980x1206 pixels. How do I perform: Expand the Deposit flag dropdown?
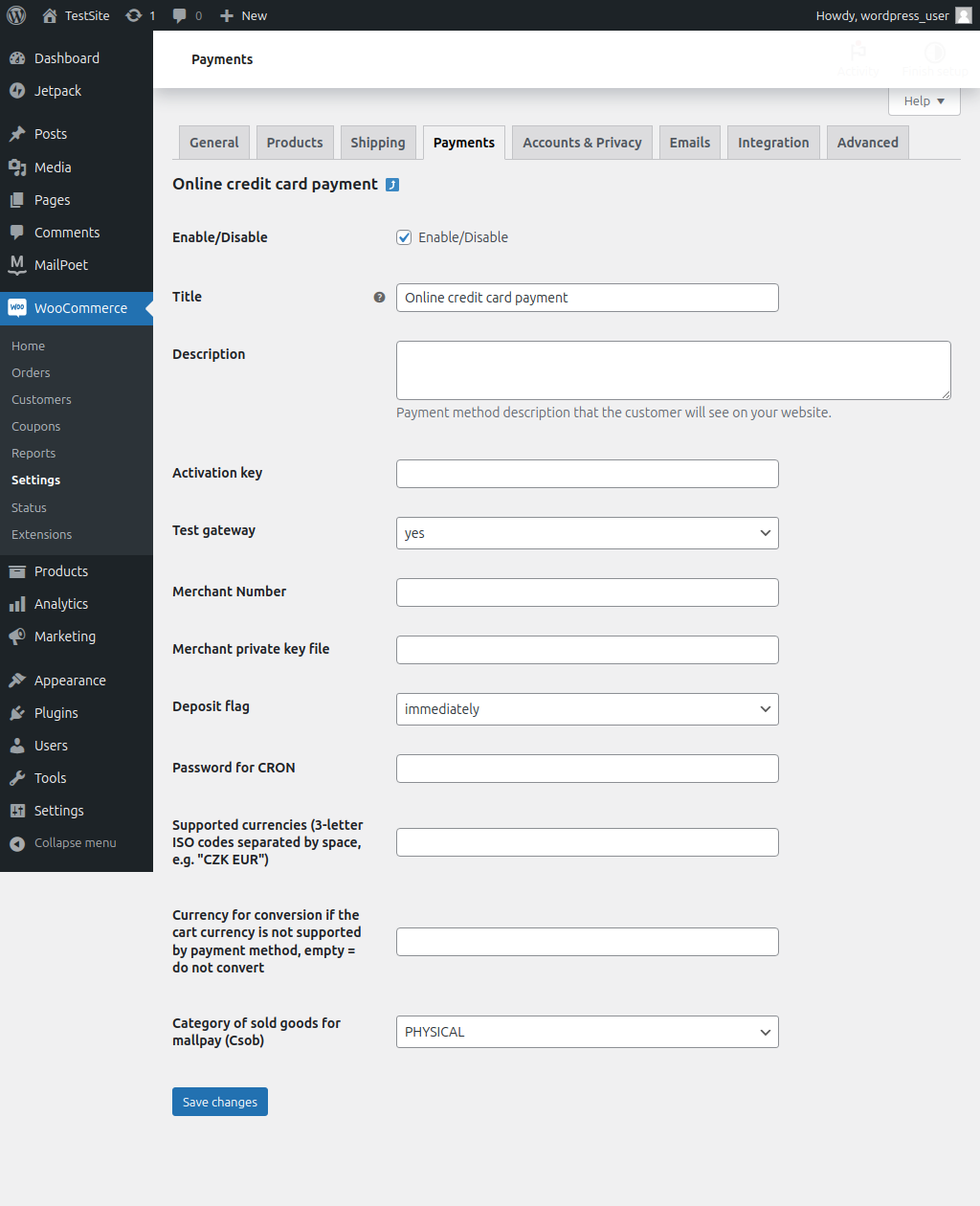pyautogui.click(x=587, y=709)
